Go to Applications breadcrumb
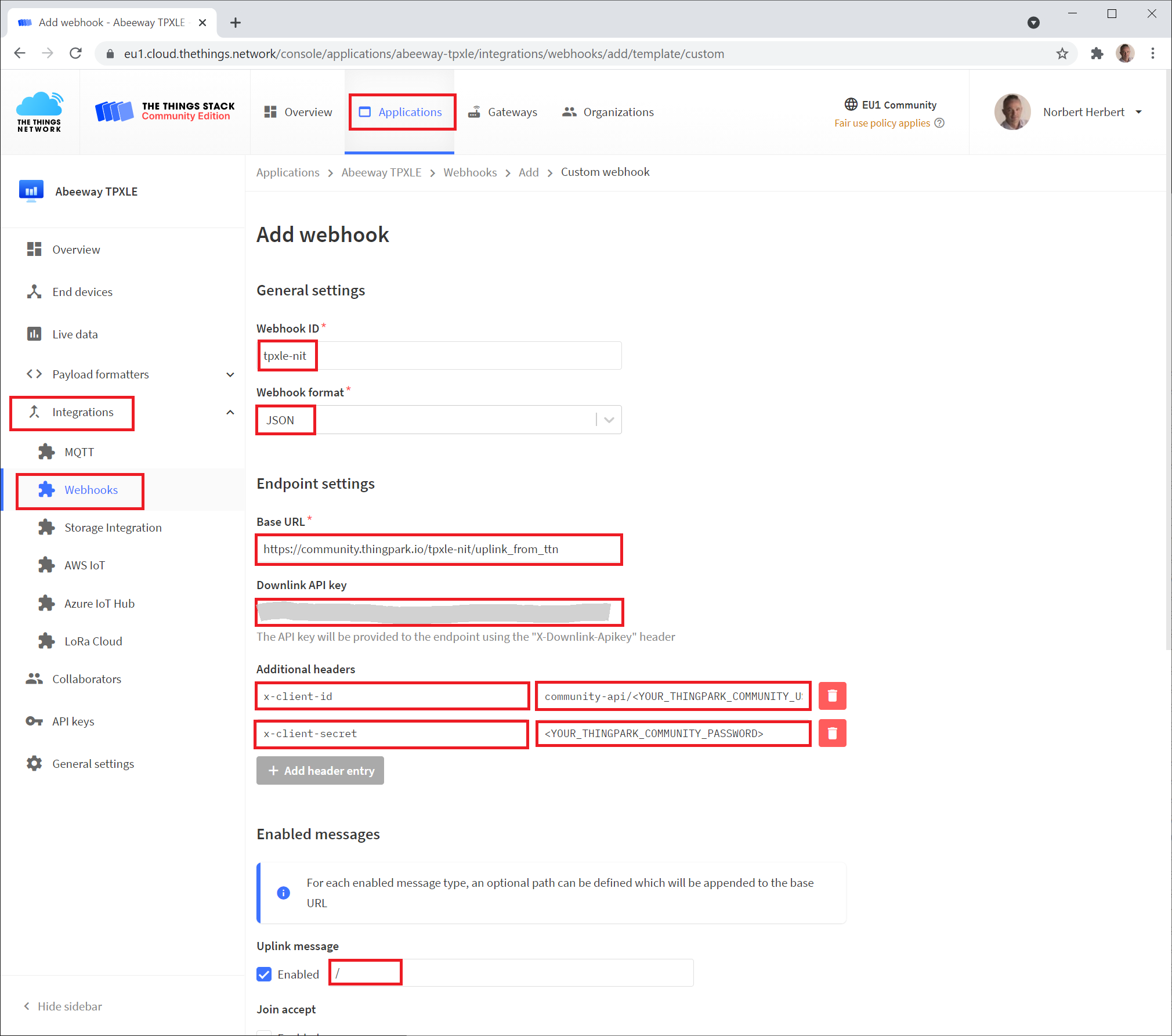Image resolution: width=1172 pixels, height=1036 pixels. click(288, 172)
